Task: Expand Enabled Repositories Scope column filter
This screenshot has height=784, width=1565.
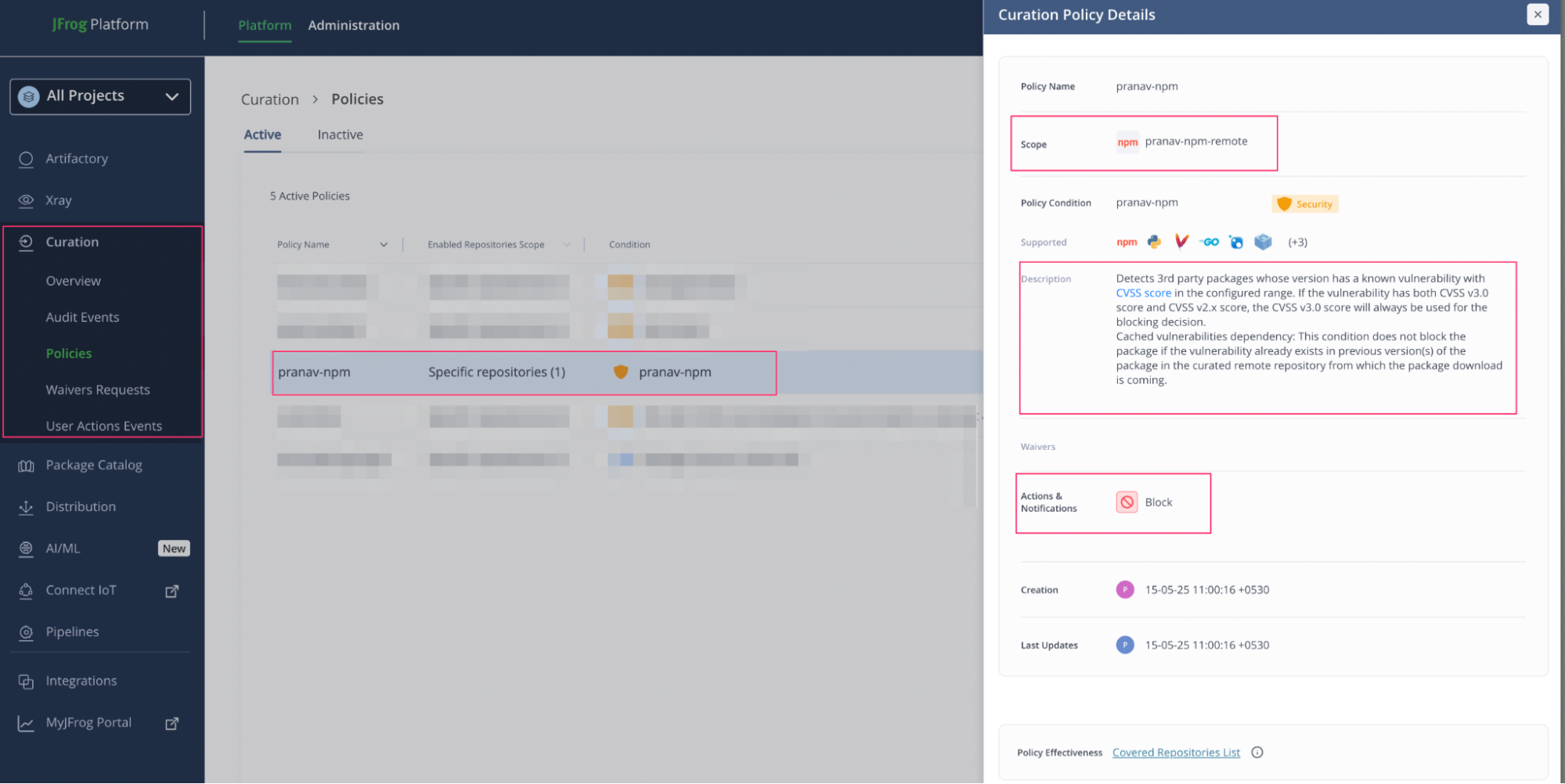Action: pyautogui.click(x=567, y=245)
